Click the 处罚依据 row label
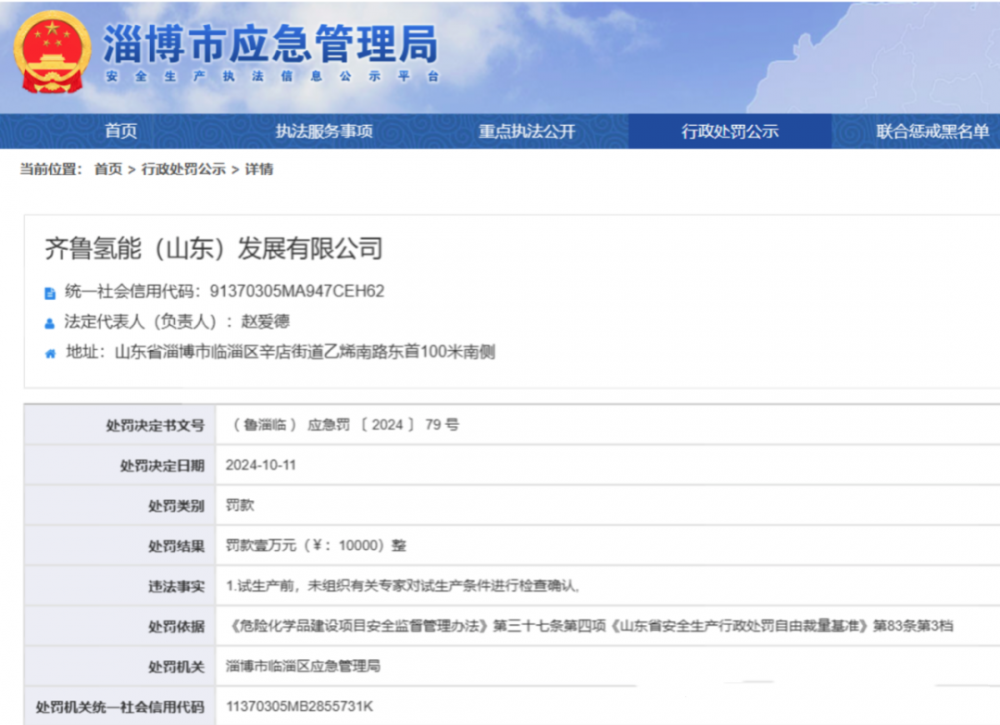Screen dimensions: 1000x725 176,626
